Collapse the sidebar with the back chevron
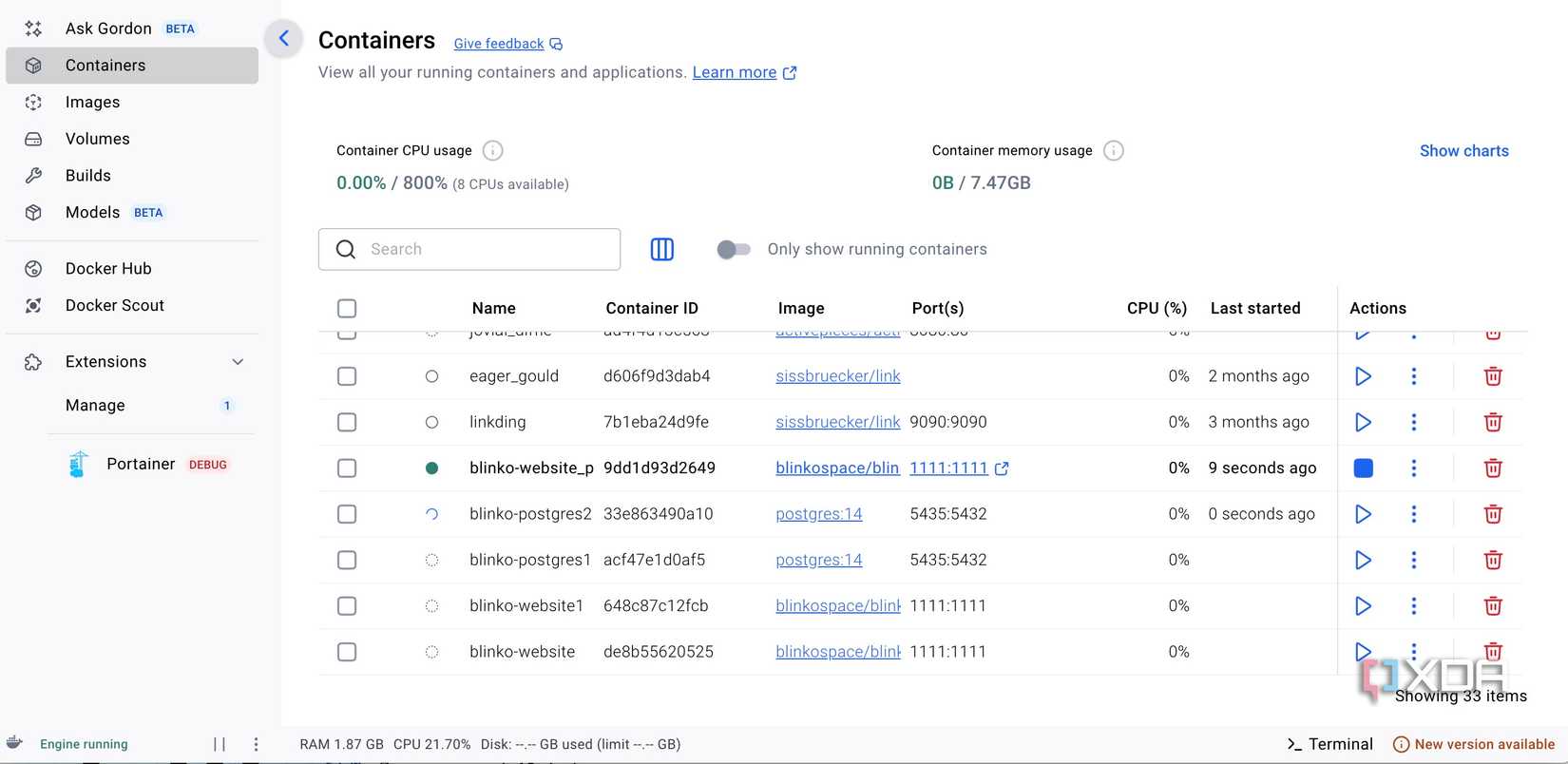This screenshot has width=1568, height=764. click(x=283, y=39)
